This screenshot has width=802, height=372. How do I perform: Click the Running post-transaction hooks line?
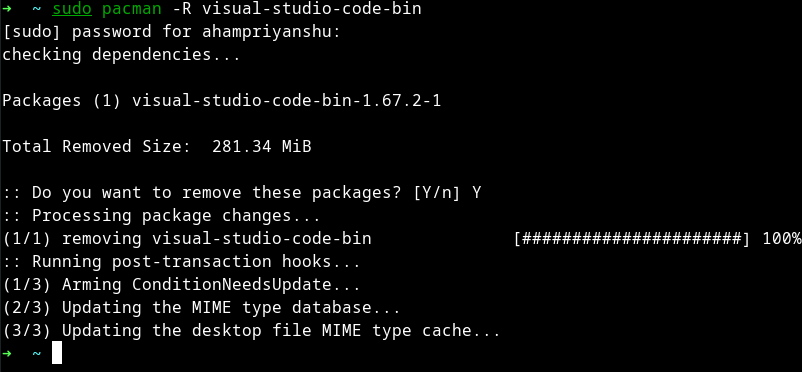coord(182,261)
